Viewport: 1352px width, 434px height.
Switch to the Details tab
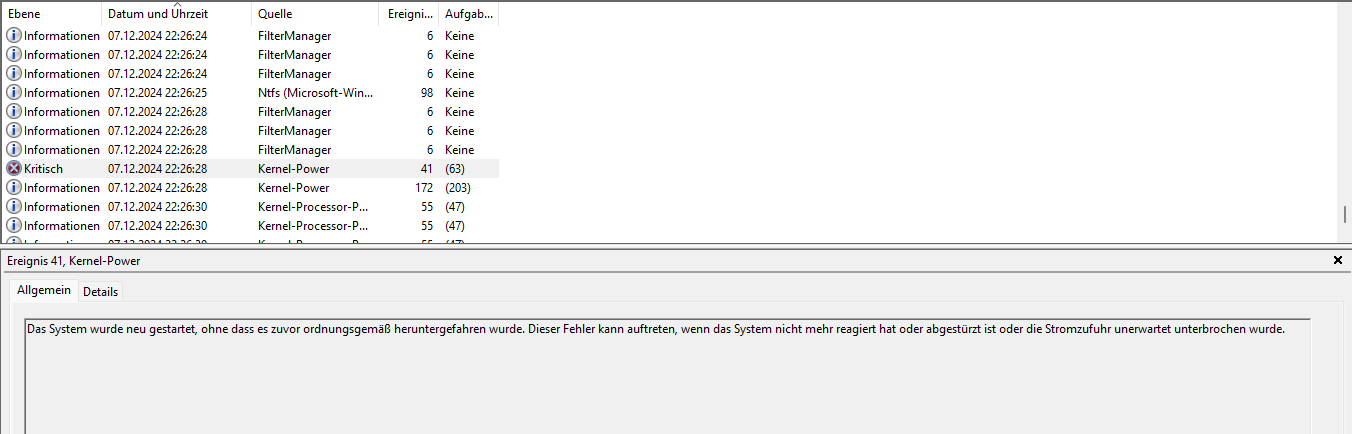100,292
